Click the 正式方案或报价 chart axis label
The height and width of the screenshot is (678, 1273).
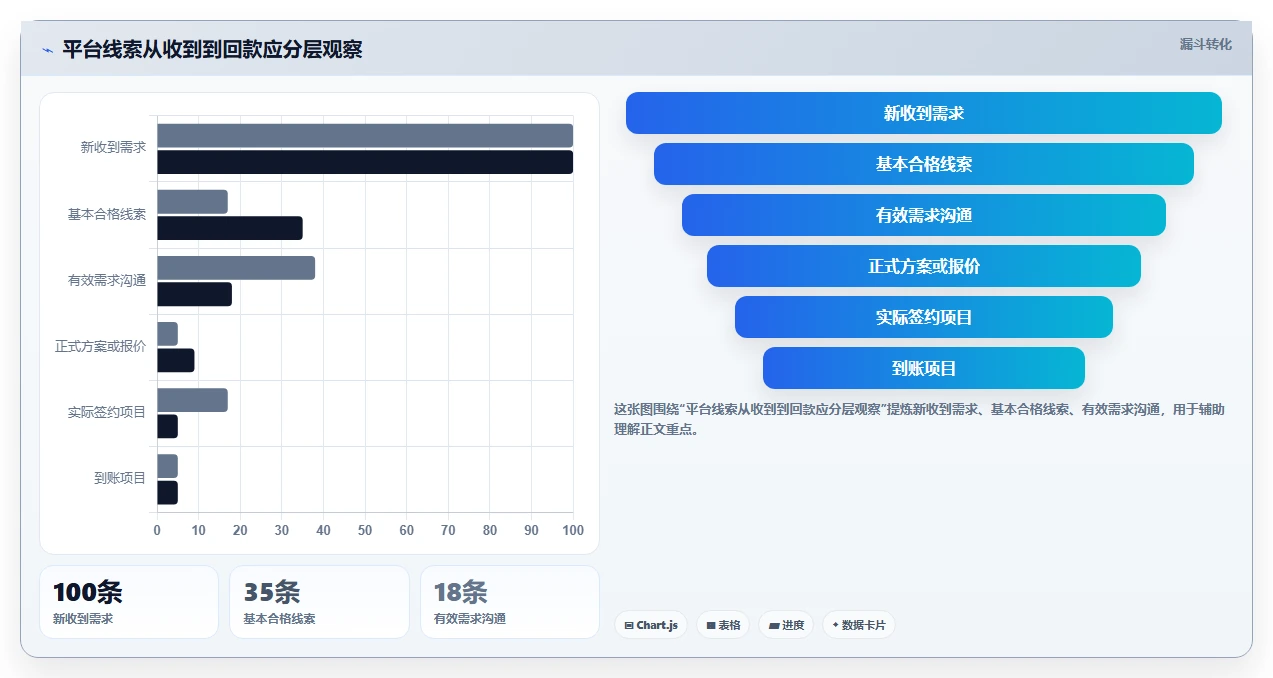coord(100,347)
